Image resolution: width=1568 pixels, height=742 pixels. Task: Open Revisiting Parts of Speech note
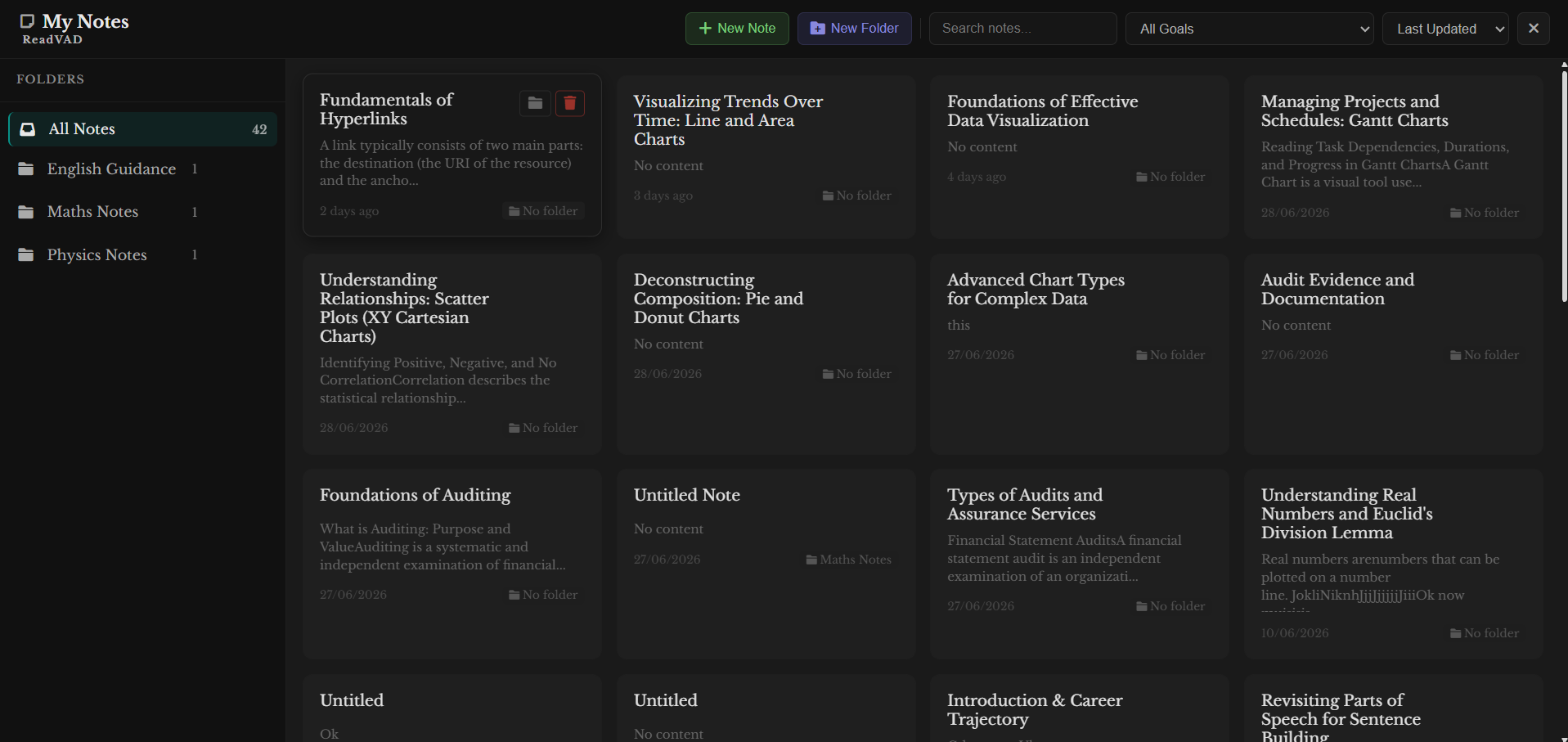(x=1394, y=708)
